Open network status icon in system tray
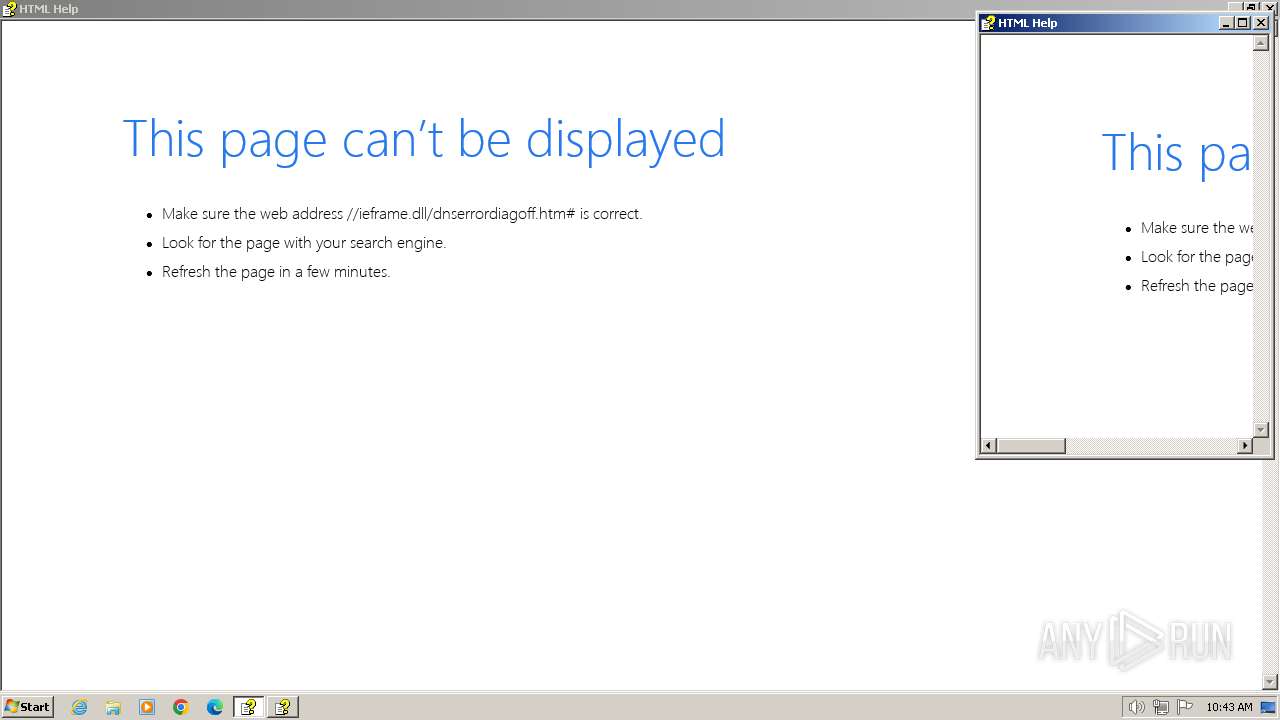The width and height of the screenshot is (1280, 720). [1161, 707]
